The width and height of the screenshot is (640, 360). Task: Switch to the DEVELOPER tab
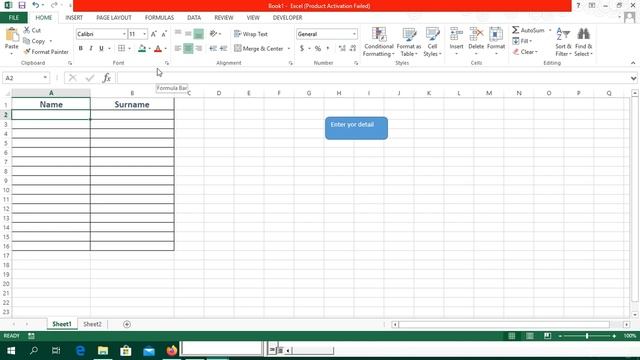[287, 18]
